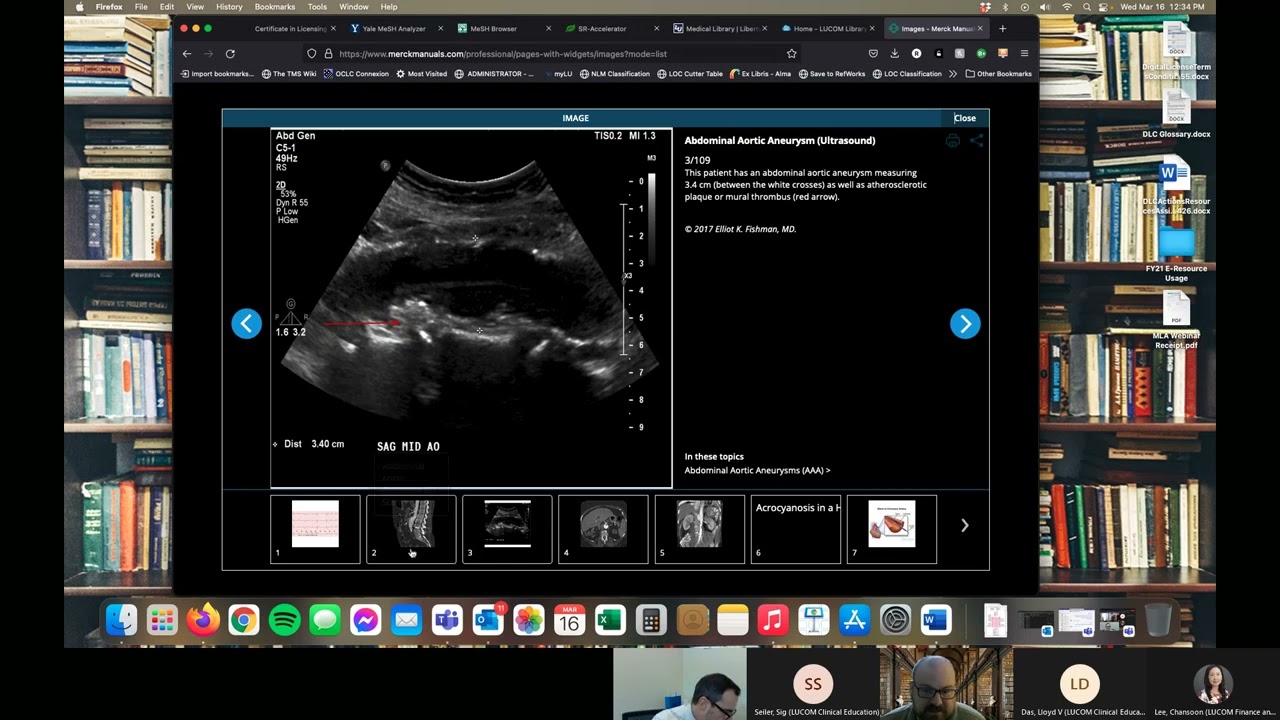Reload the page with refresh icon
This screenshot has height=720, width=1280.
point(230,53)
